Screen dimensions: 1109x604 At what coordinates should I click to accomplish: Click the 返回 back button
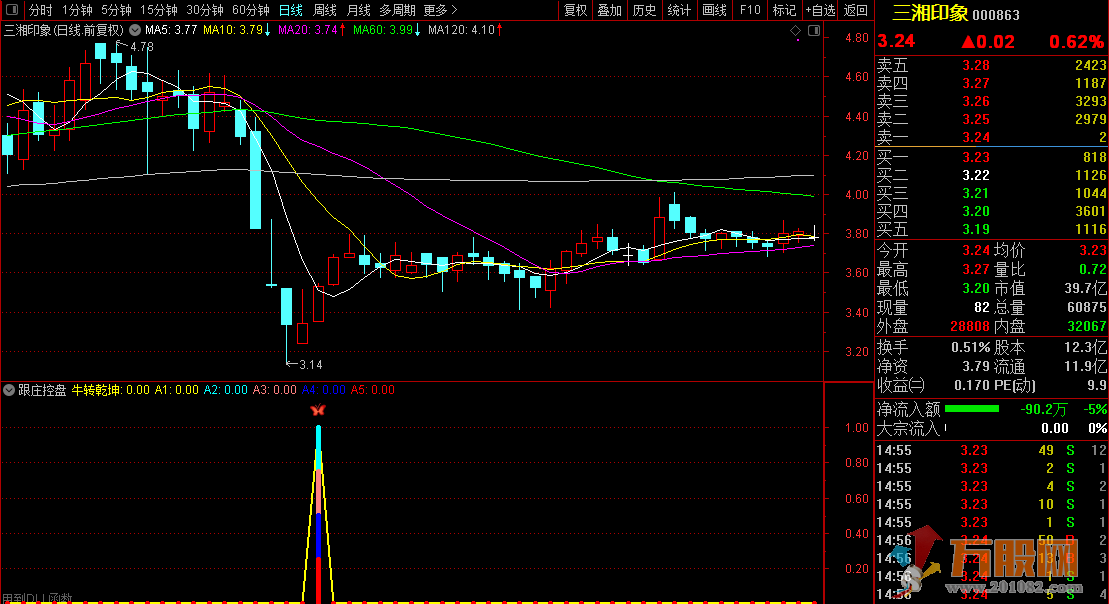click(856, 10)
